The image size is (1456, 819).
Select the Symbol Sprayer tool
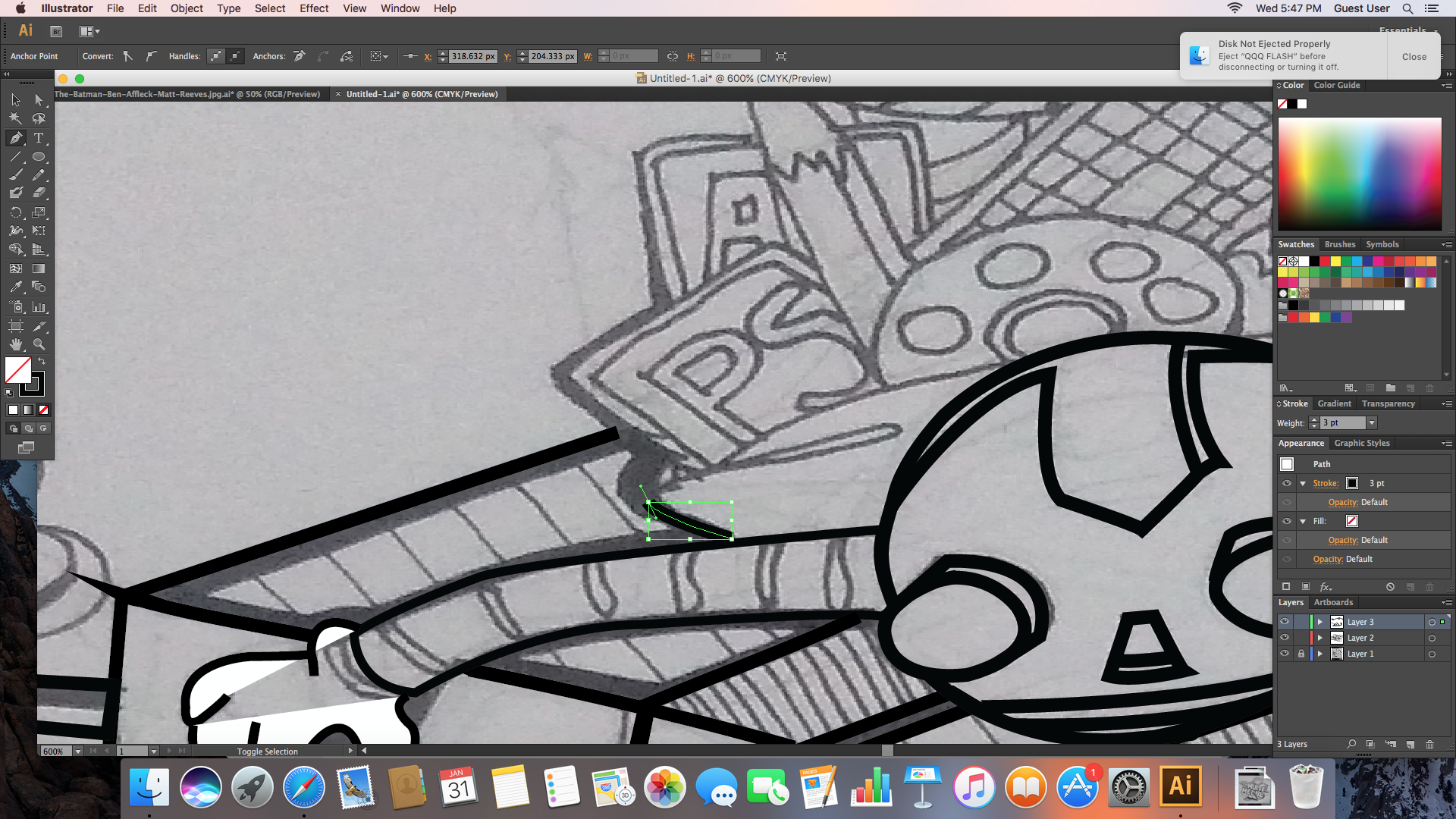click(16, 307)
